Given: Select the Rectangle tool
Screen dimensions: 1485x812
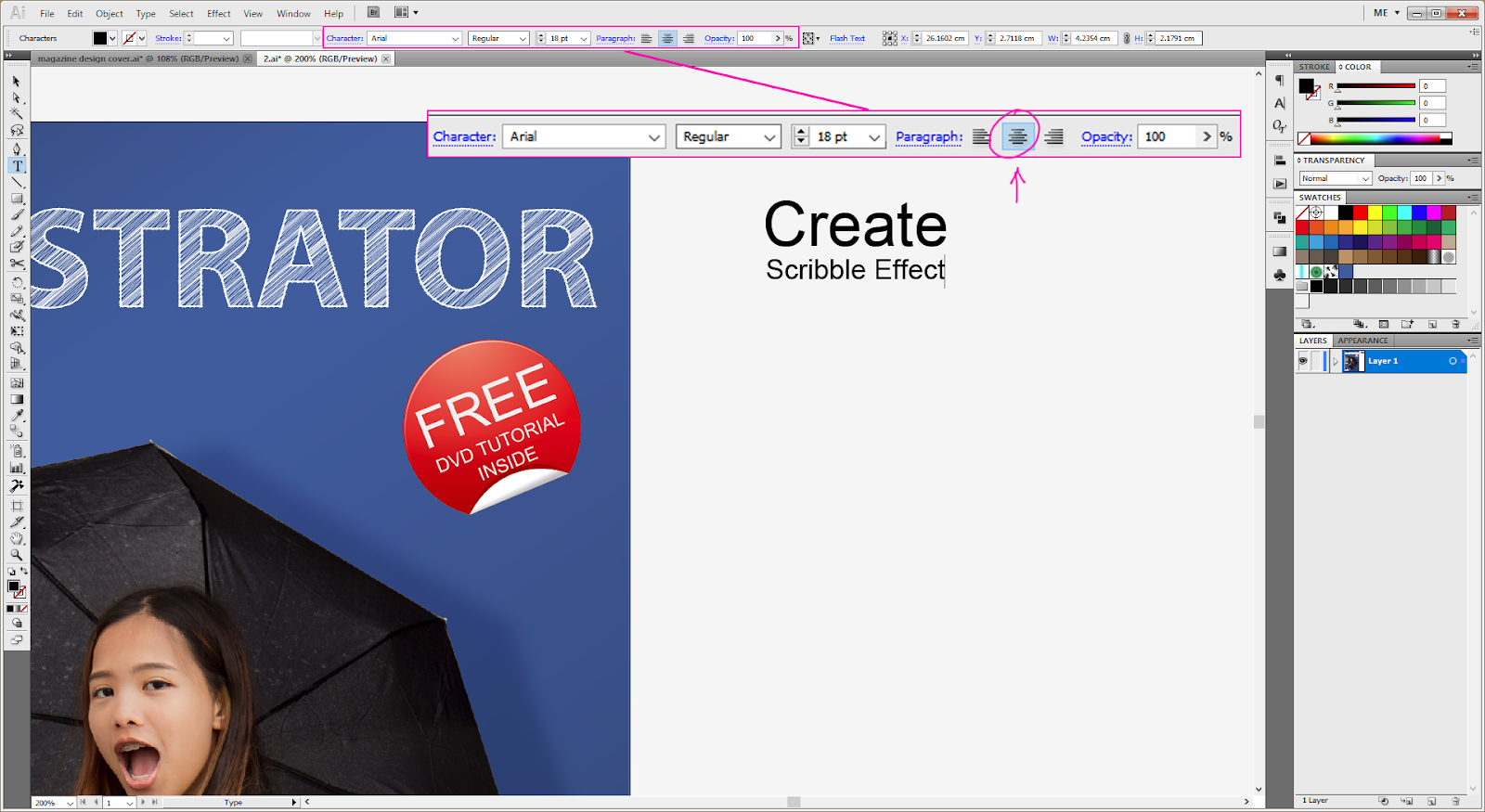Looking at the screenshot, I should (x=17, y=199).
